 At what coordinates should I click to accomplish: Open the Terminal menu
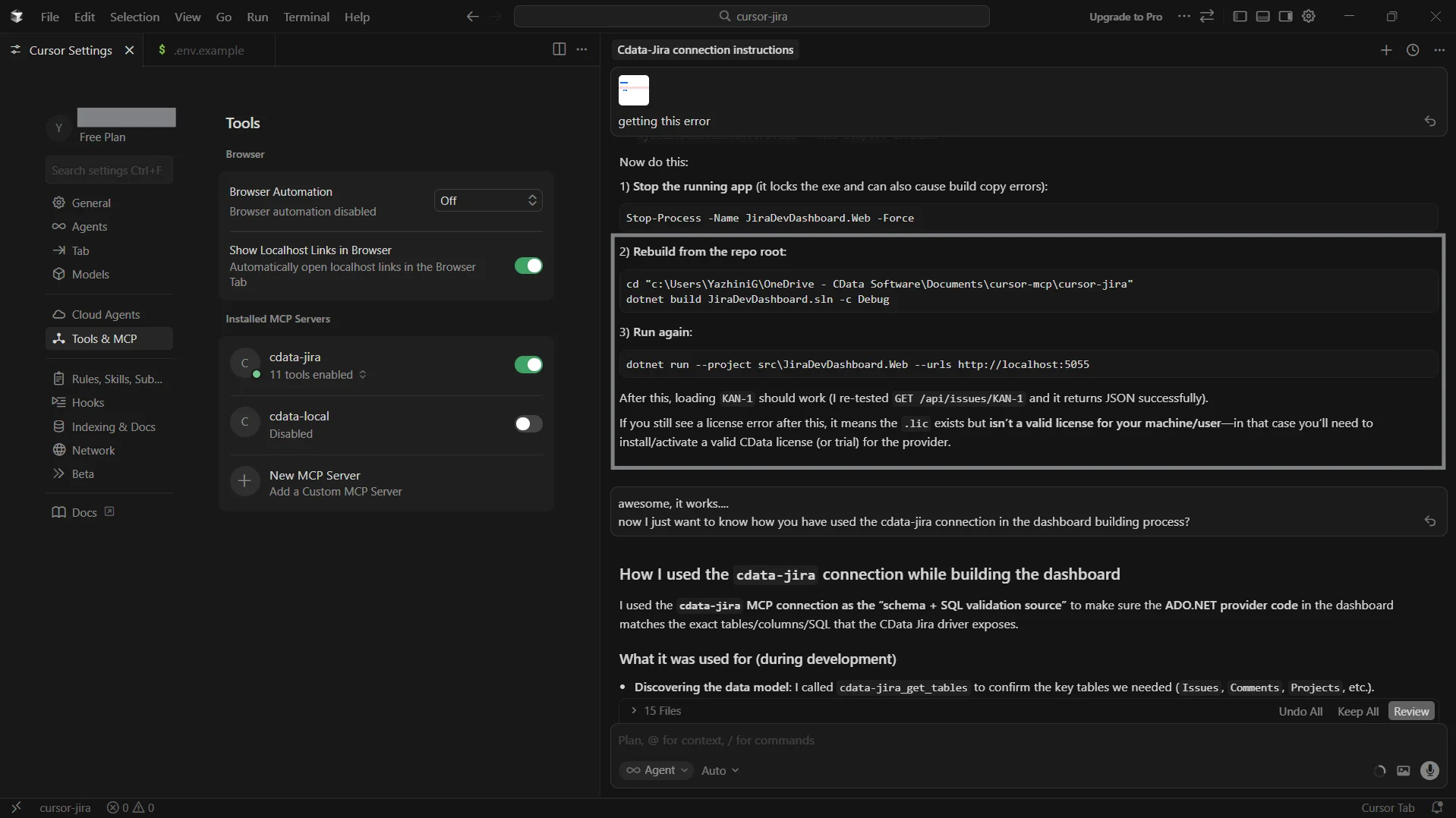pyautogui.click(x=306, y=17)
